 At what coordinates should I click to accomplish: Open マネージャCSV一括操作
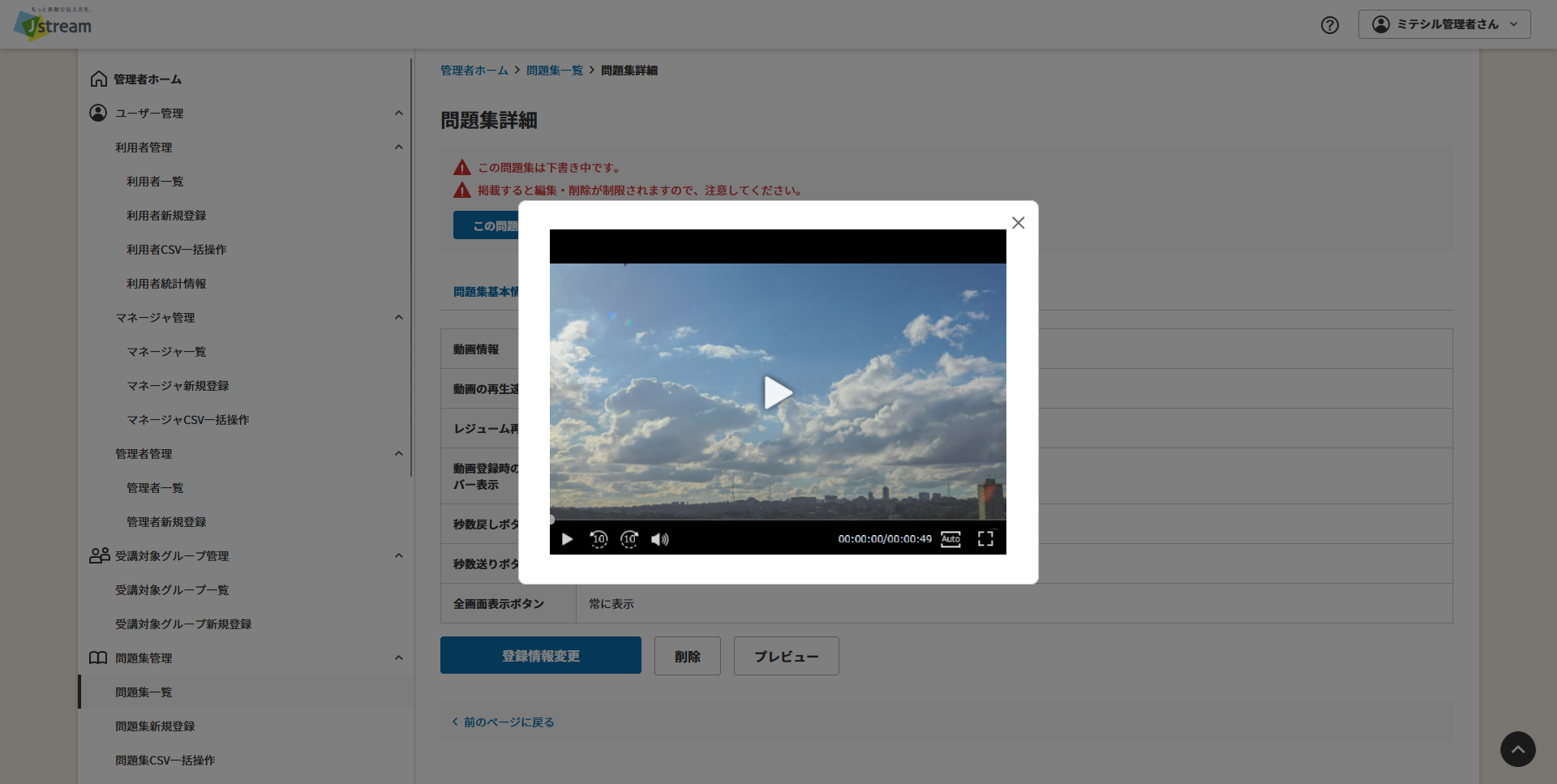(188, 420)
